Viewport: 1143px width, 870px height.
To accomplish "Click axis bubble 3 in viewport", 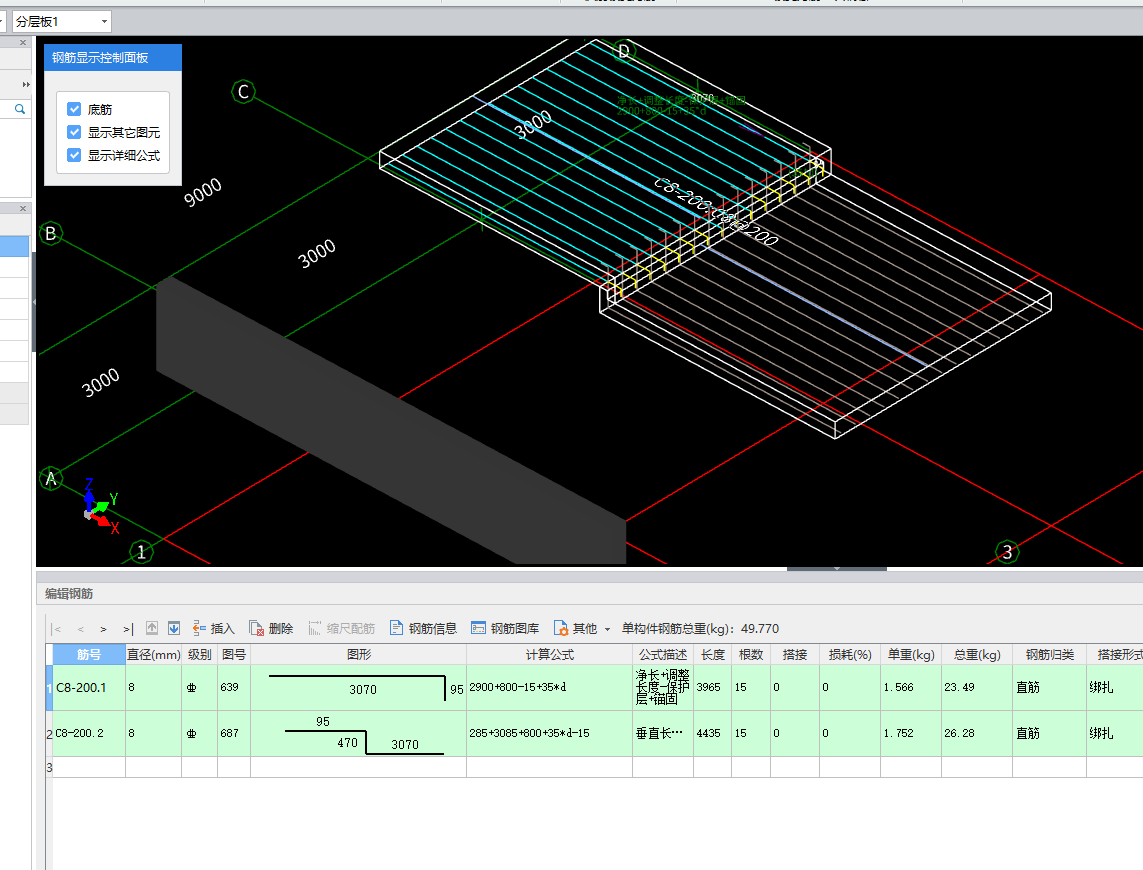I will click(x=1007, y=552).
